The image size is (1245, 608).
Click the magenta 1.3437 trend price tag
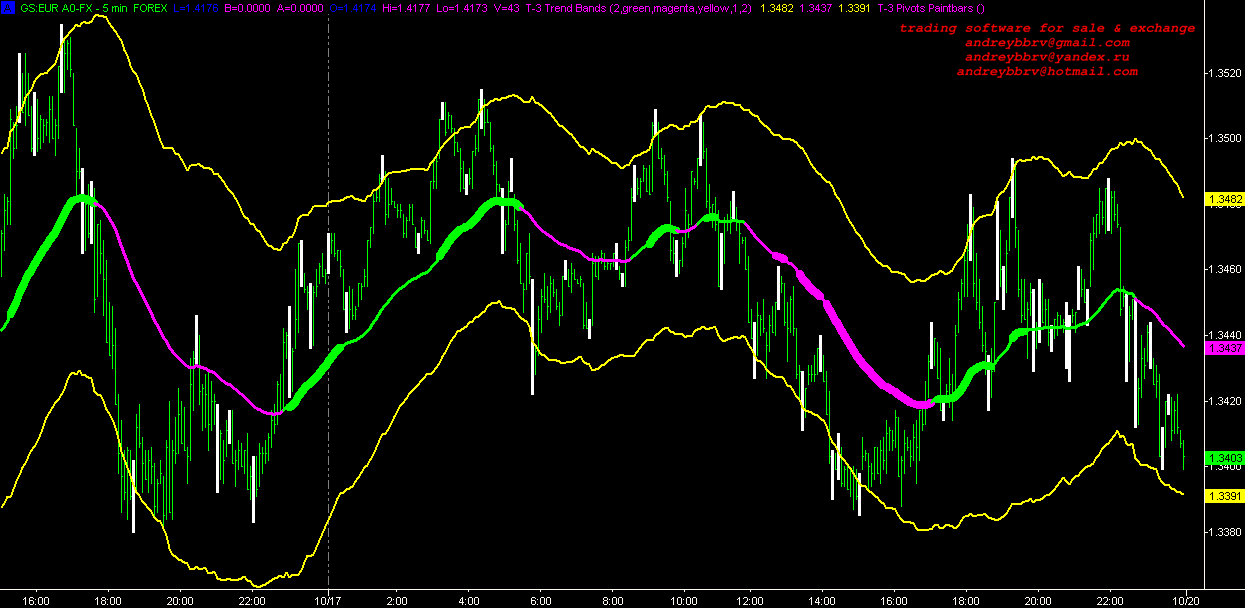tap(1224, 347)
